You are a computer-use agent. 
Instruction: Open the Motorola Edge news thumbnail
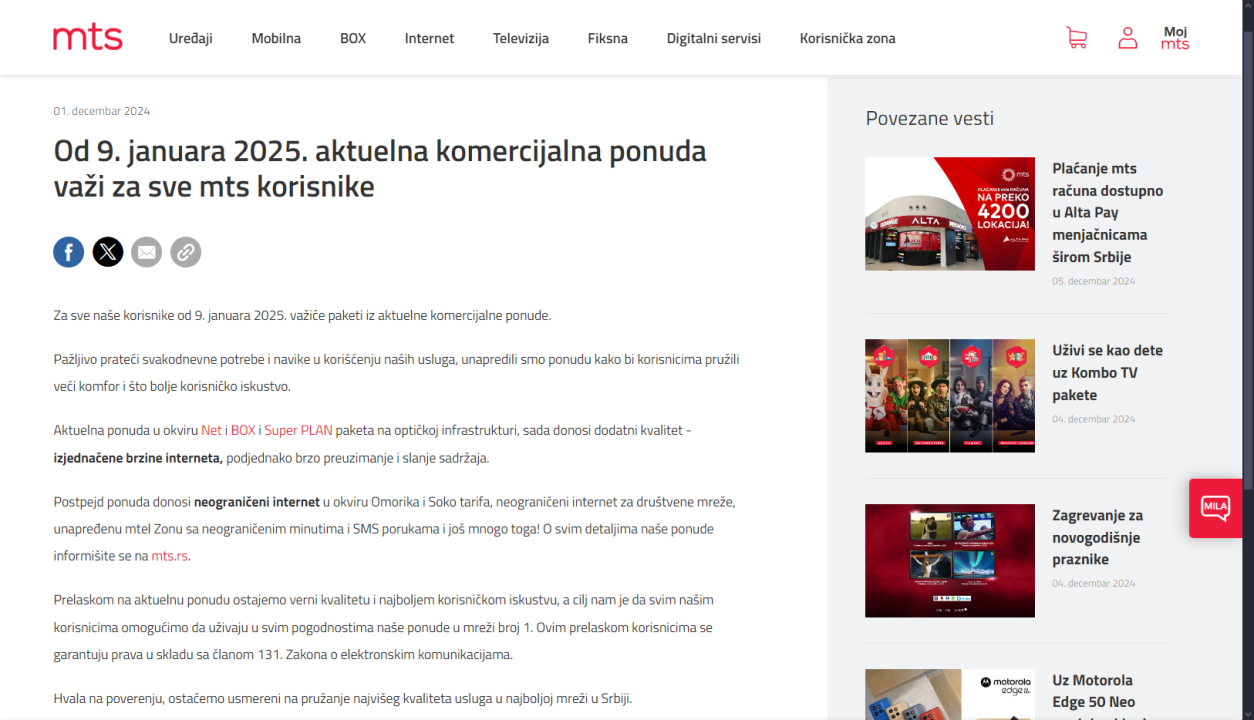950,695
